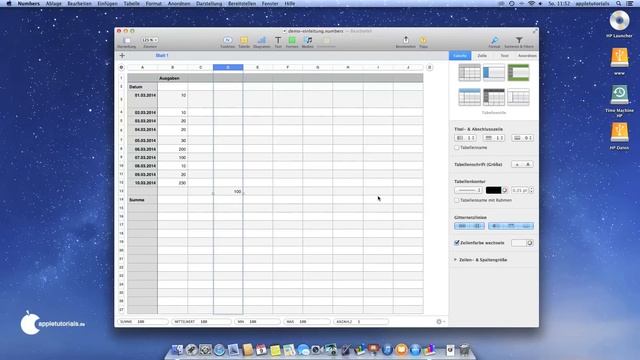
Task: Click the black Tabellenkontur color swatch
Action: coord(493,190)
